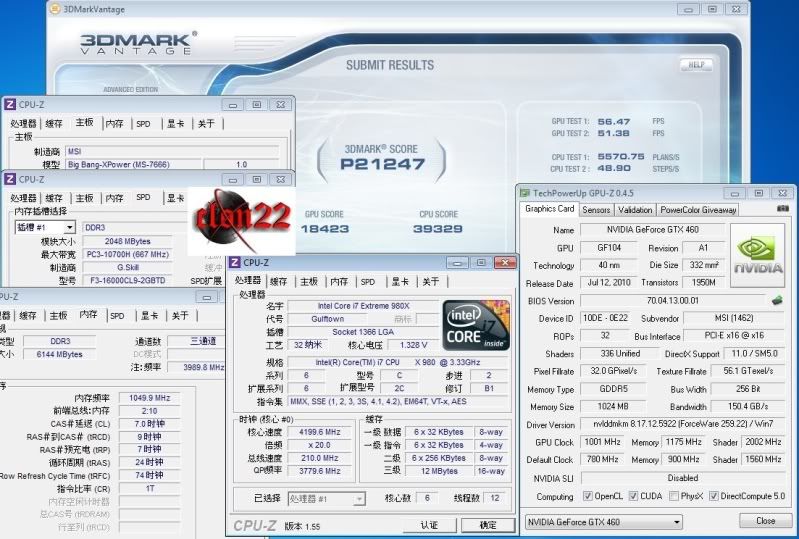Click the CPU SCORE value 39329

tap(438, 229)
